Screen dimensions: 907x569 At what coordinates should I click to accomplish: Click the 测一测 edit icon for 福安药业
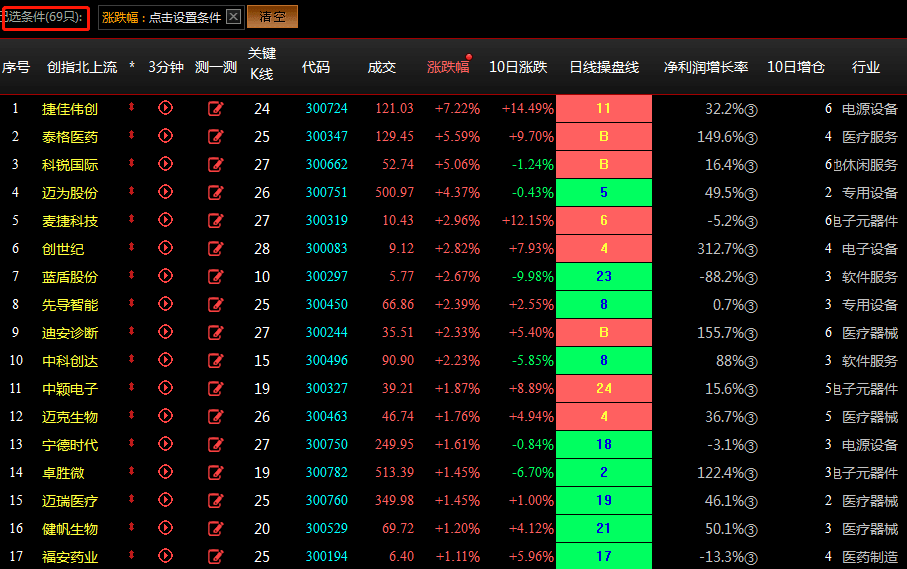click(x=216, y=556)
